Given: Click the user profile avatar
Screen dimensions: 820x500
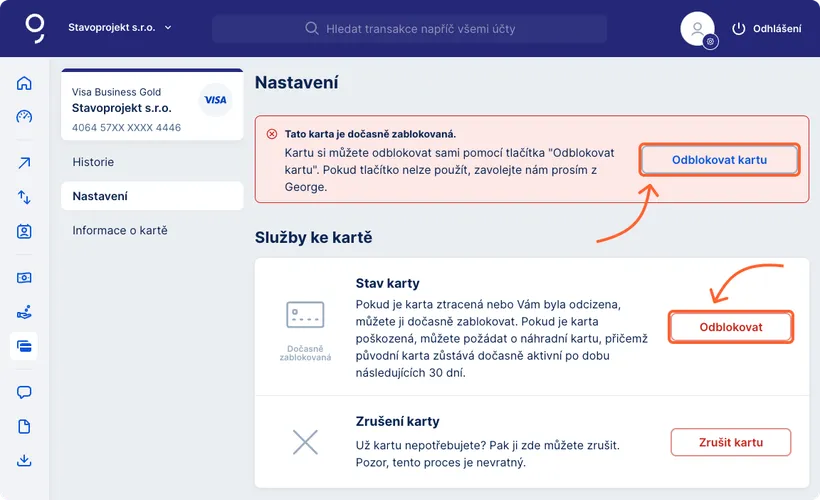Looking at the screenshot, I should click(697, 28).
